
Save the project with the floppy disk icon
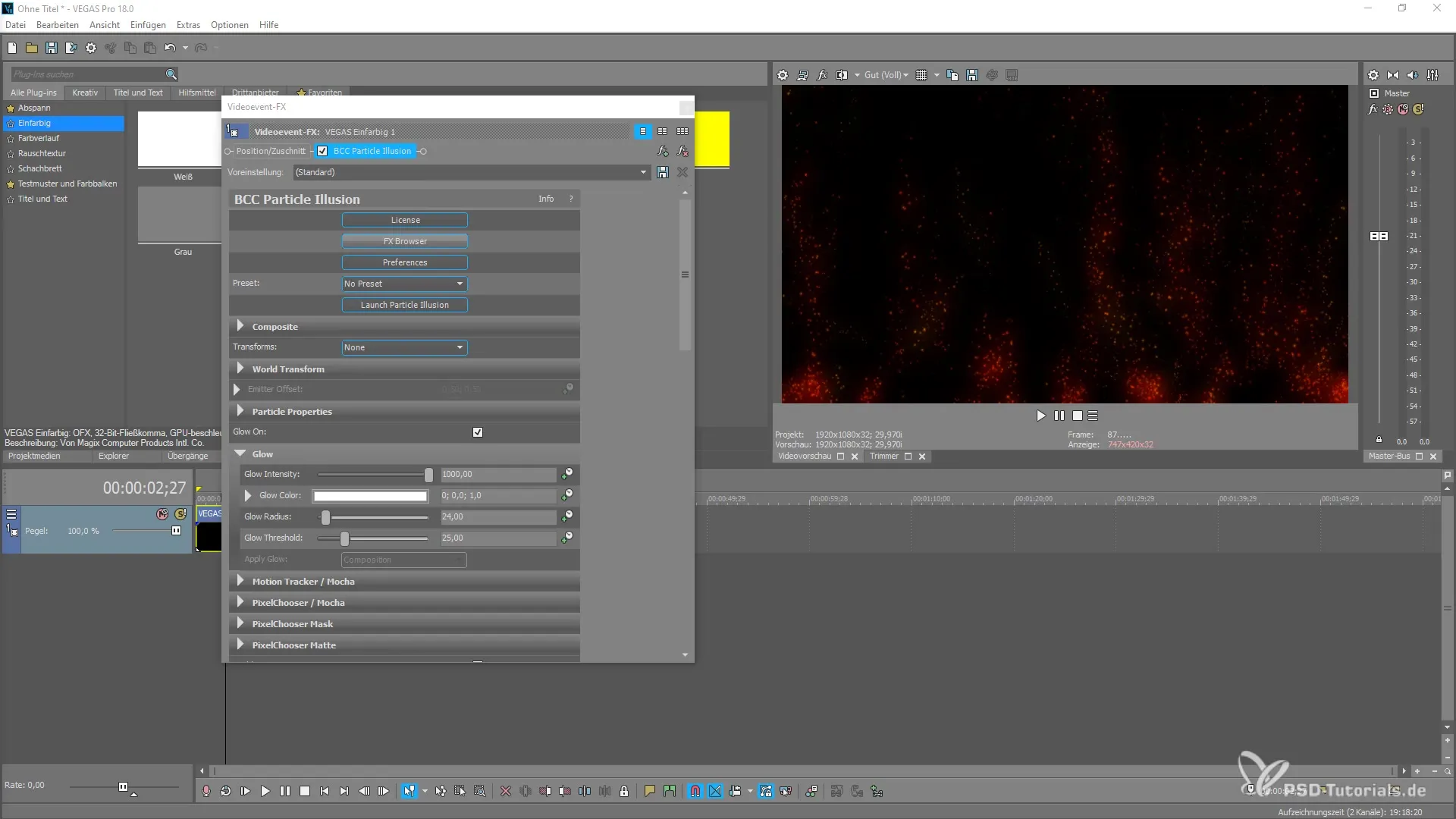(x=52, y=48)
